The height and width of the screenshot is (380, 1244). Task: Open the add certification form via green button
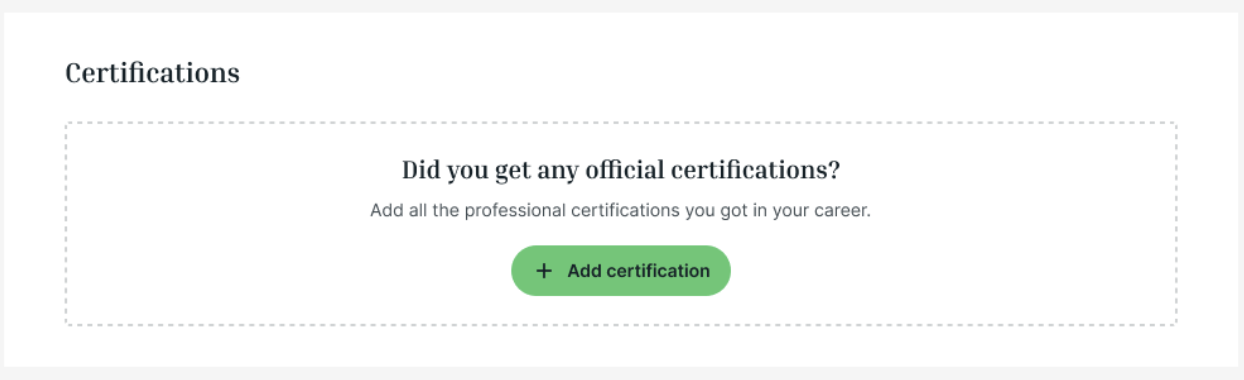tap(621, 271)
